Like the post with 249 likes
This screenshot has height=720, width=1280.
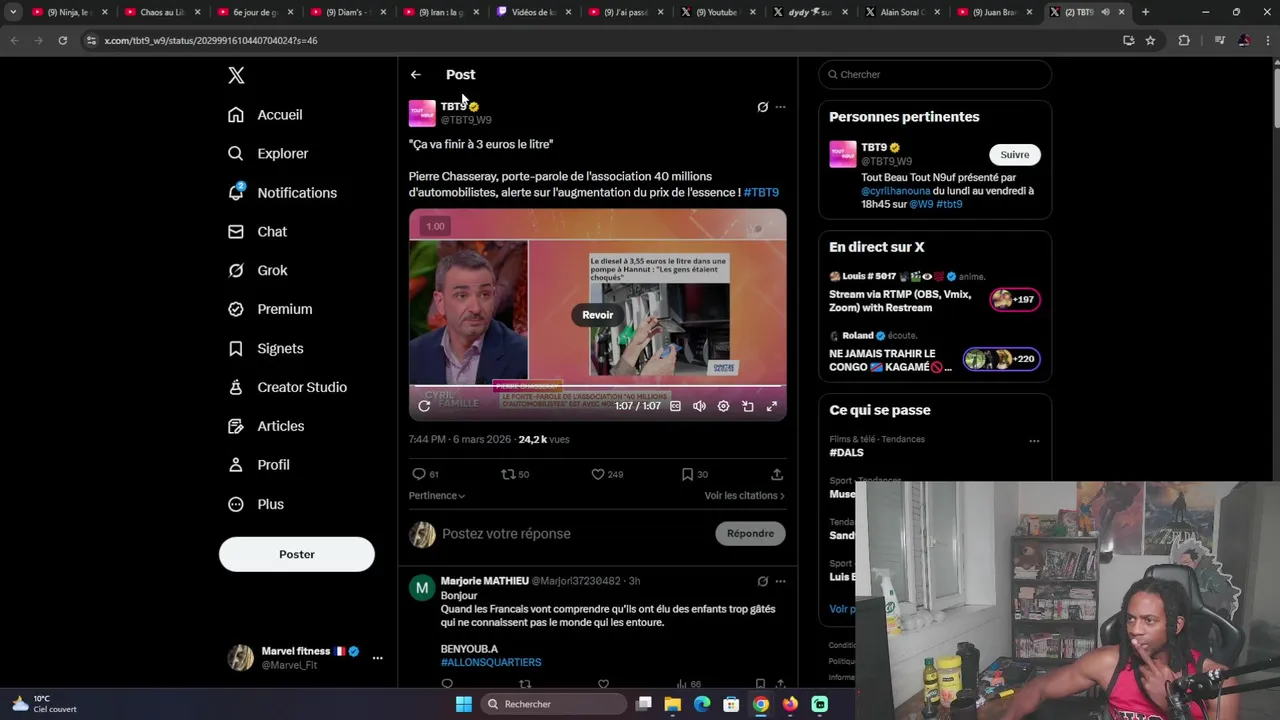[607, 474]
